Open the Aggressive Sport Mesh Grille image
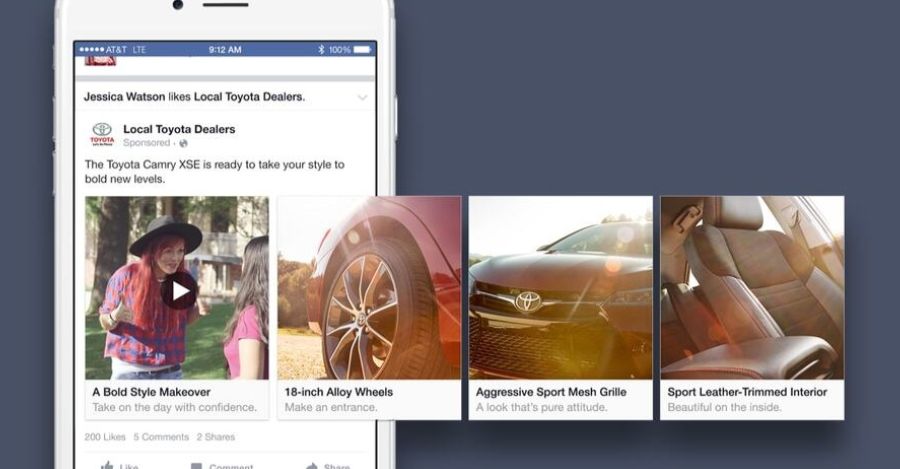The width and height of the screenshot is (900, 469). [561, 288]
